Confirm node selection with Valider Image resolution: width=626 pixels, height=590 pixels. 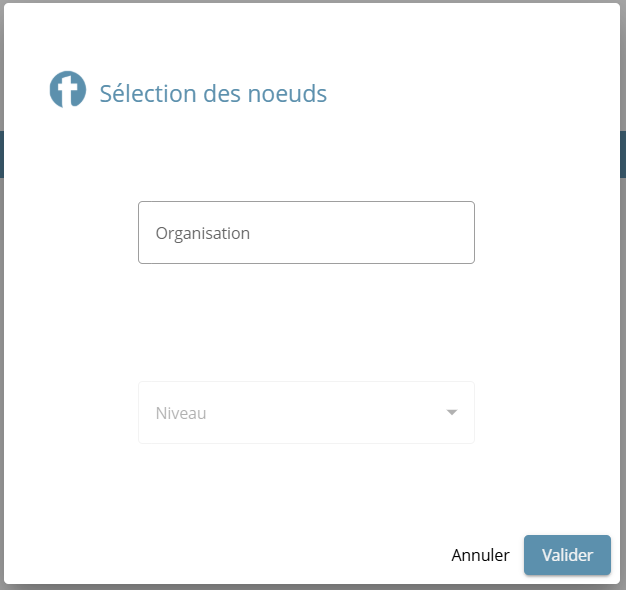(567, 555)
